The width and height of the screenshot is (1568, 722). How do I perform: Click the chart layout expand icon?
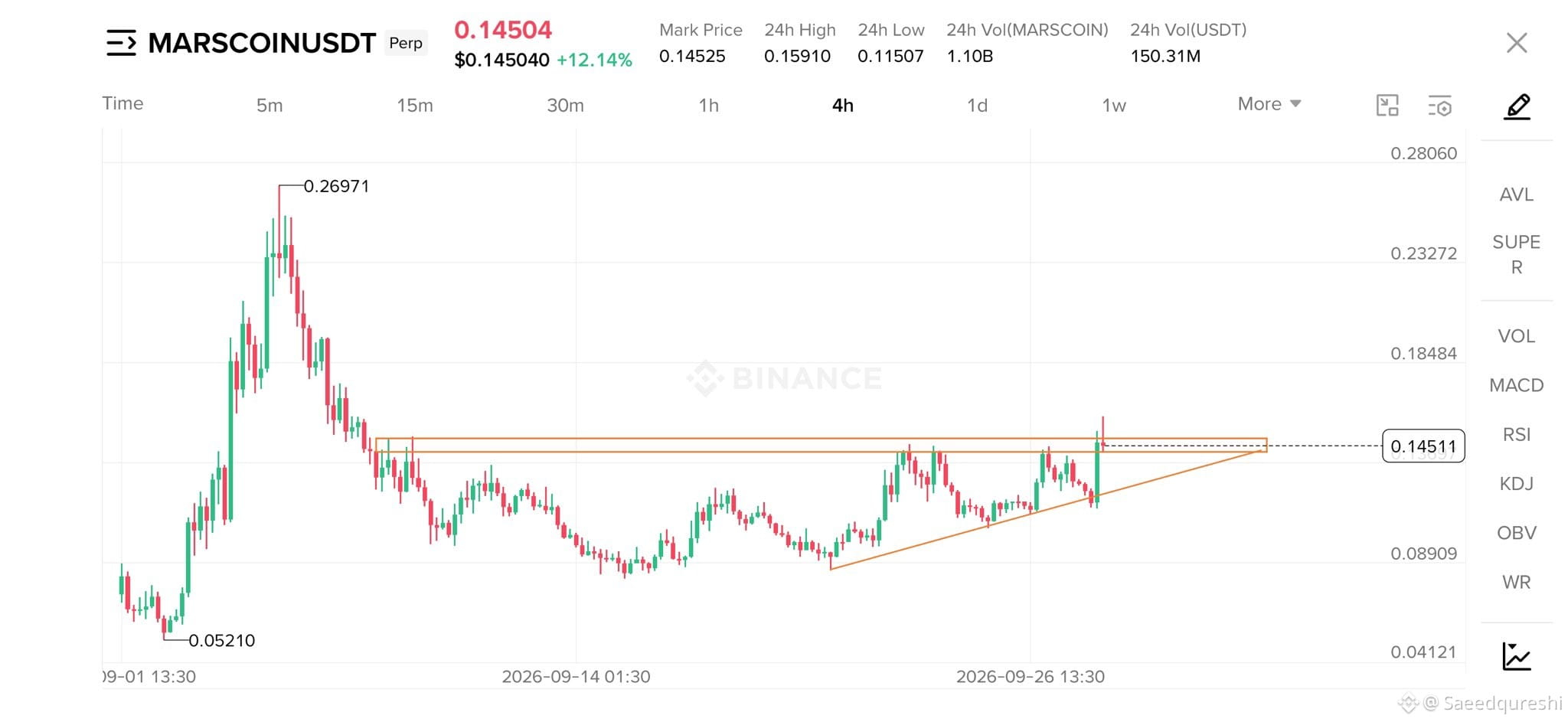click(1387, 106)
